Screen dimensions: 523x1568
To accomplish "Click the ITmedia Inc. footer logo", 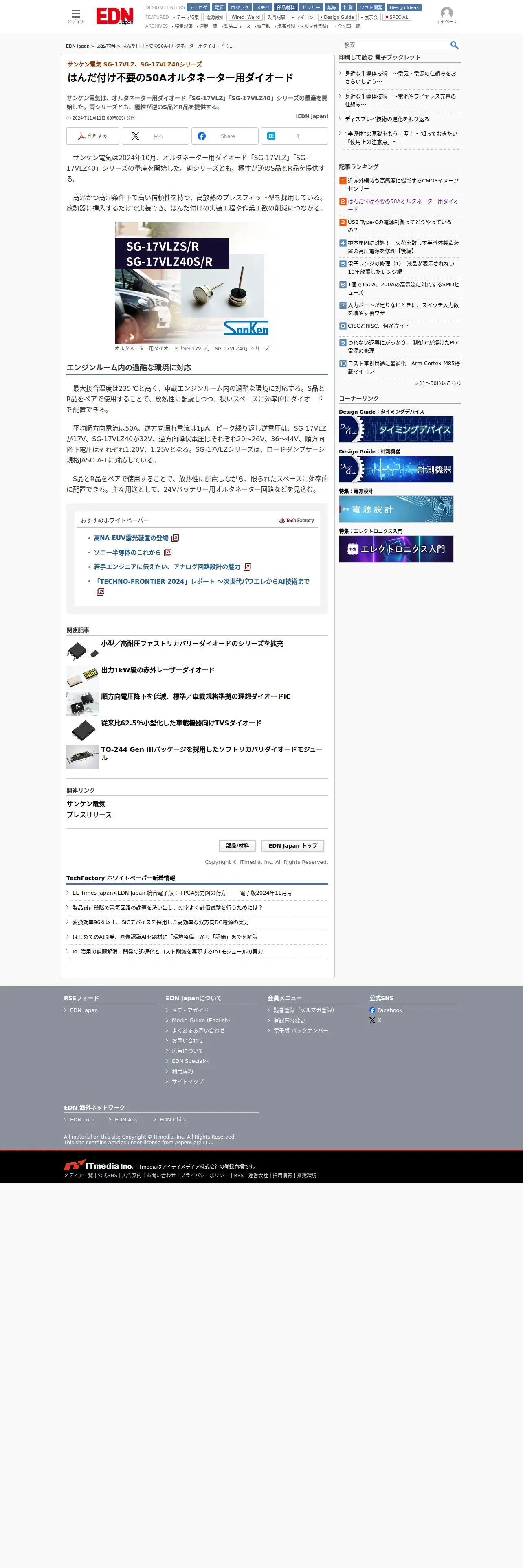I will 99,1166.
